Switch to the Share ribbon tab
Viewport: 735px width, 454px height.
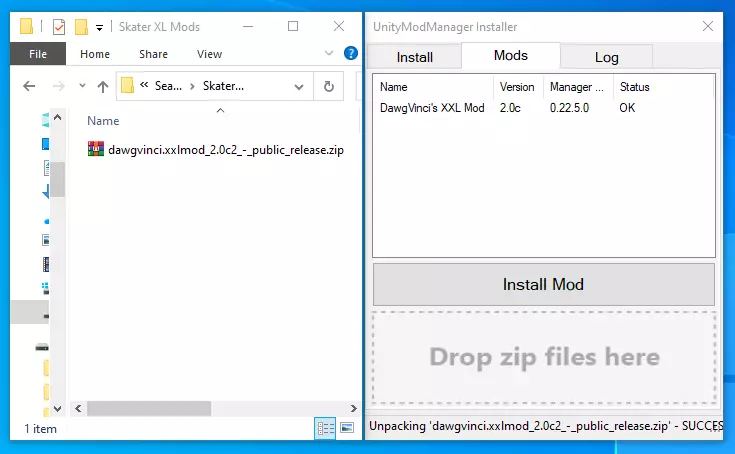(x=153, y=54)
